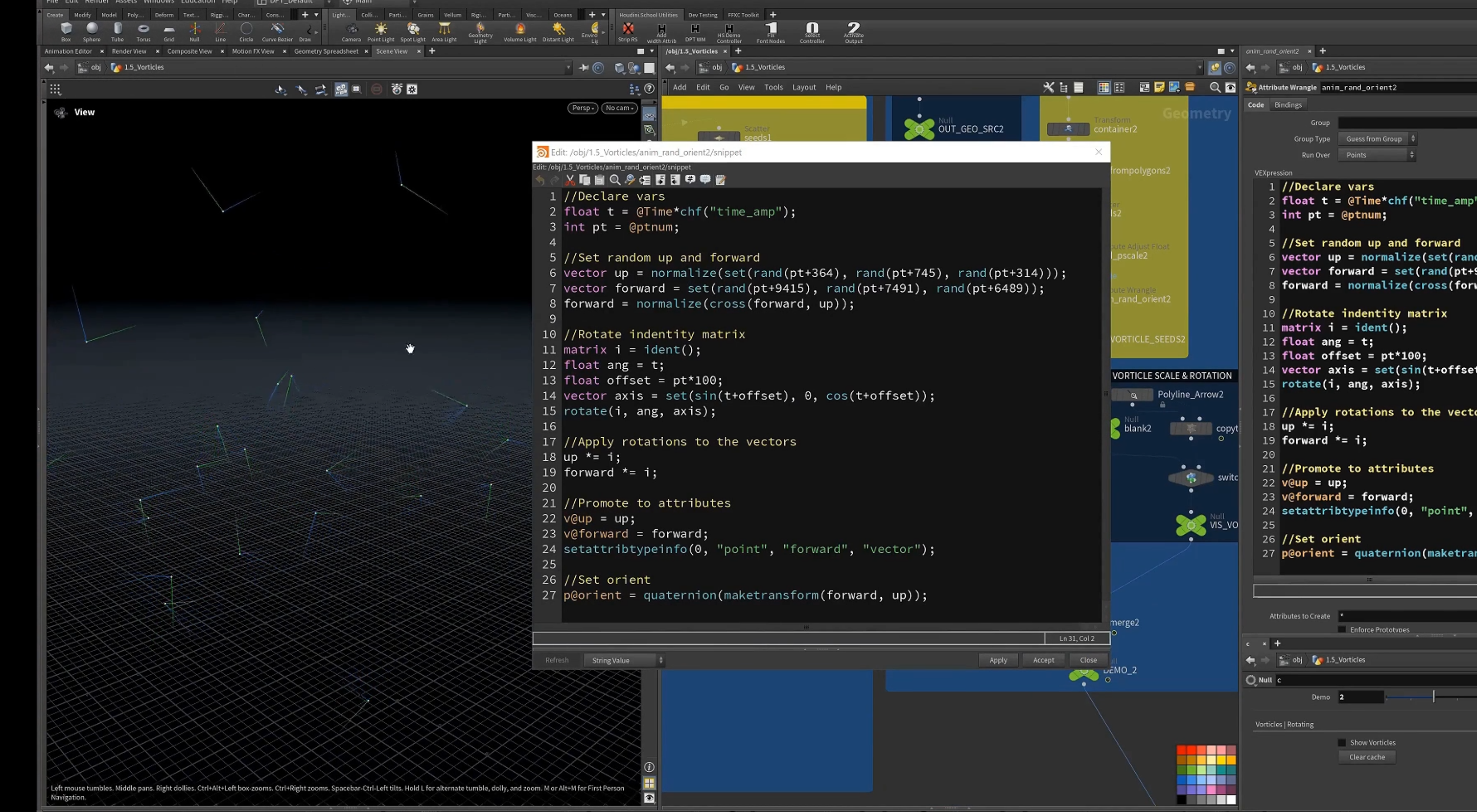The image size is (1477, 812).
Task: Open Find in the snippet editor toolbar
Action: [x=615, y=180]
